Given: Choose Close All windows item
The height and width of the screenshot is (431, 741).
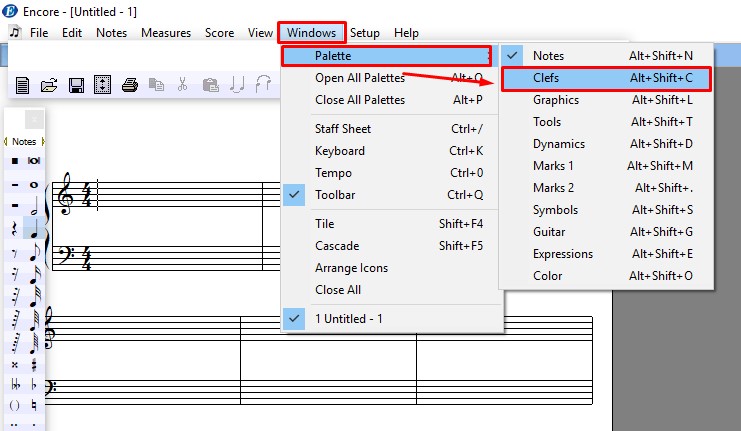Looking at the screenshot, I should point(390,290).
